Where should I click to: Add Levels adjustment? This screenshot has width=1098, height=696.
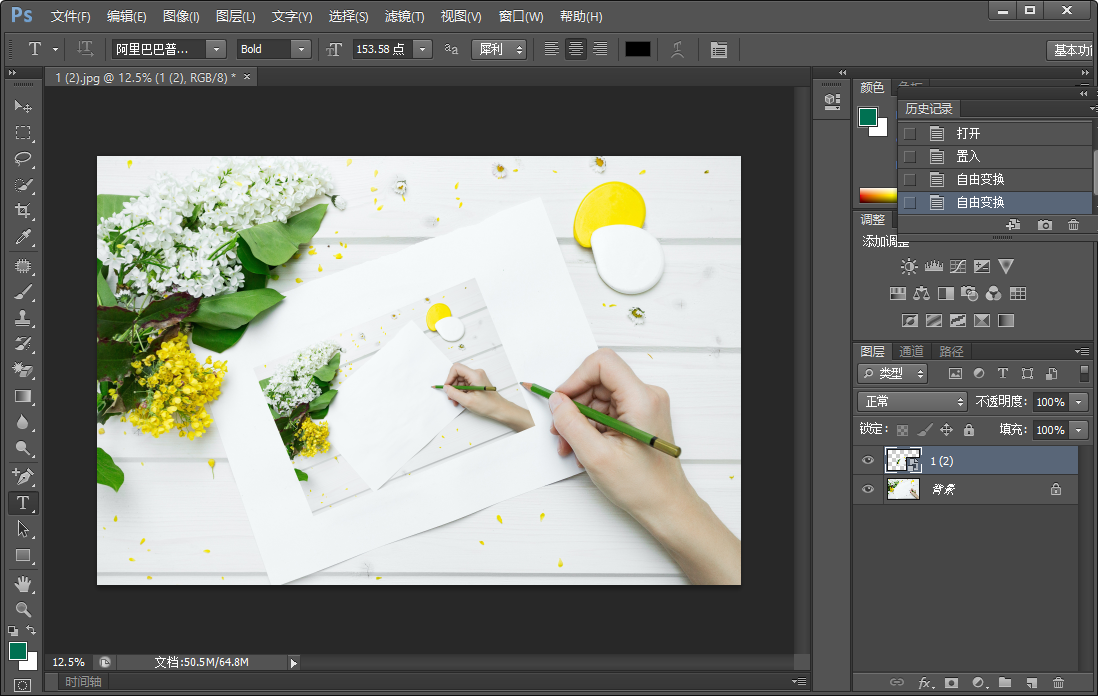pyautogui.click(x=933, y=266)
